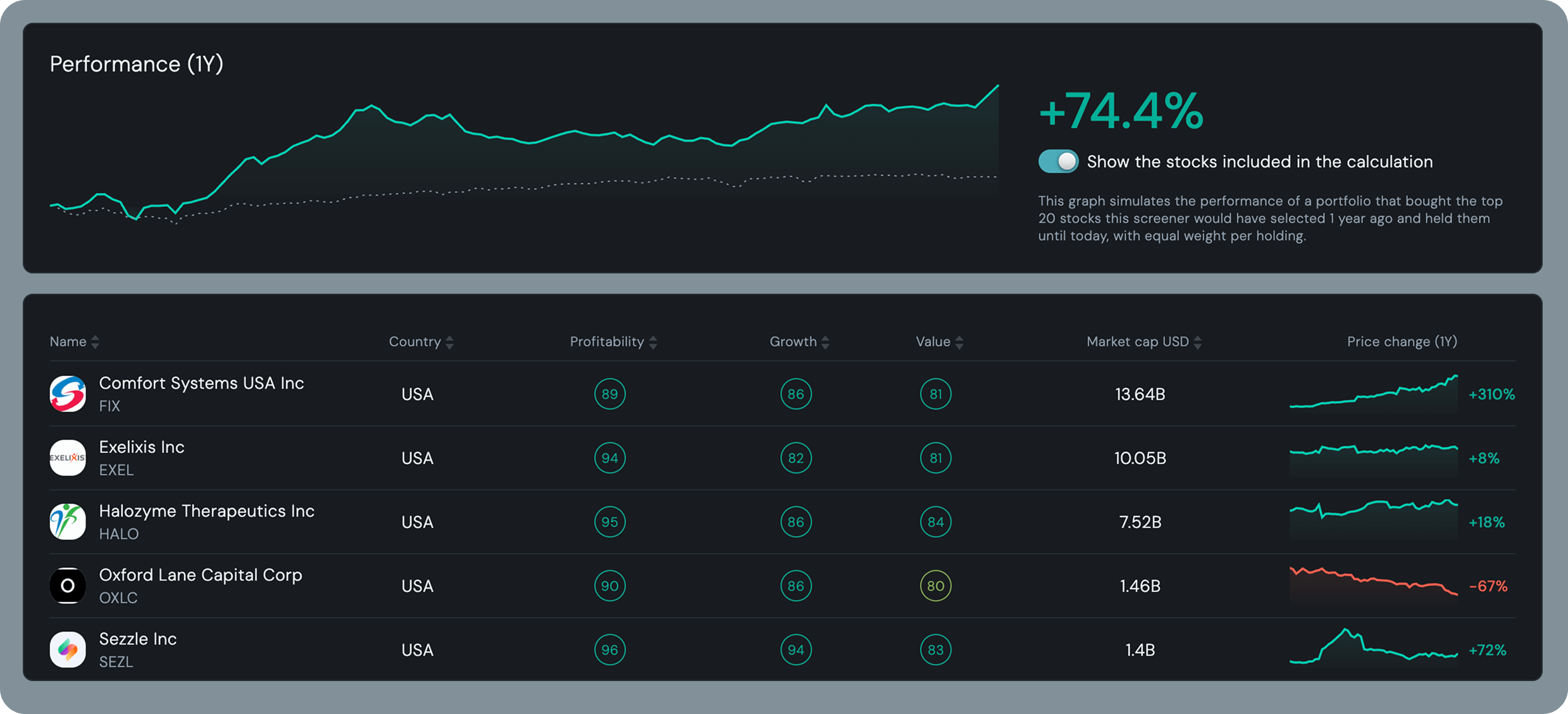This screenshot has height=714, width=1568.
Task: Click the Performance 1Y line chart
Action: pyautogui.click(x=524, y=152)
